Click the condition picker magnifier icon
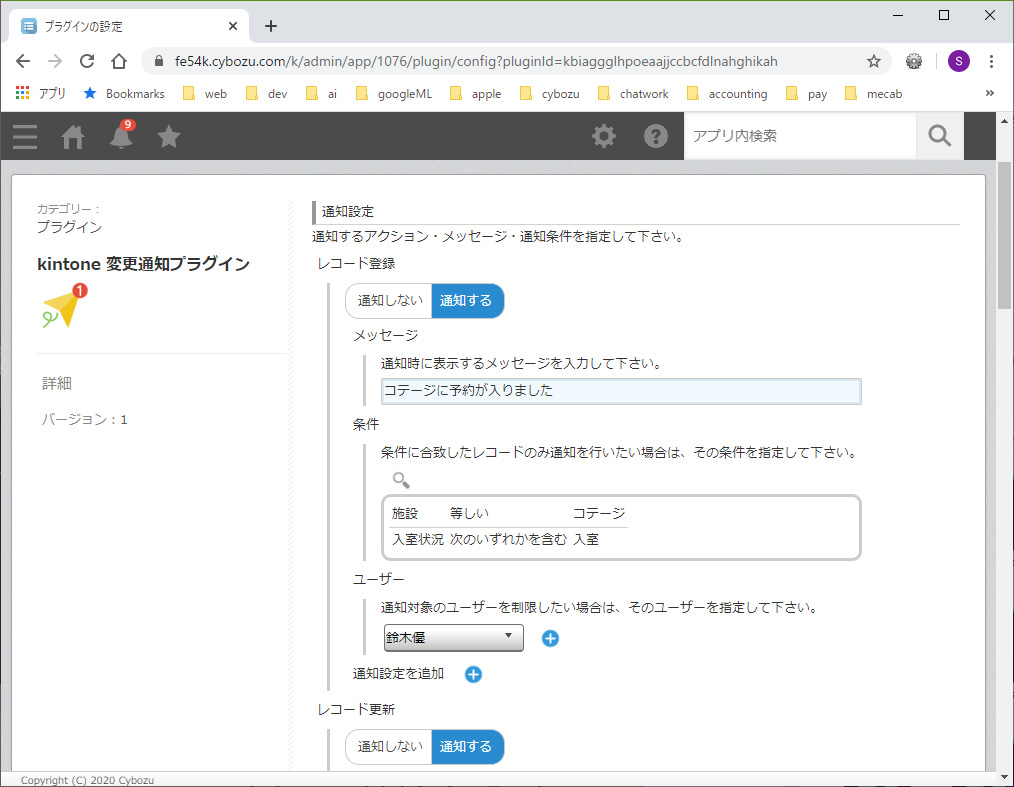 tap(401, 480)
